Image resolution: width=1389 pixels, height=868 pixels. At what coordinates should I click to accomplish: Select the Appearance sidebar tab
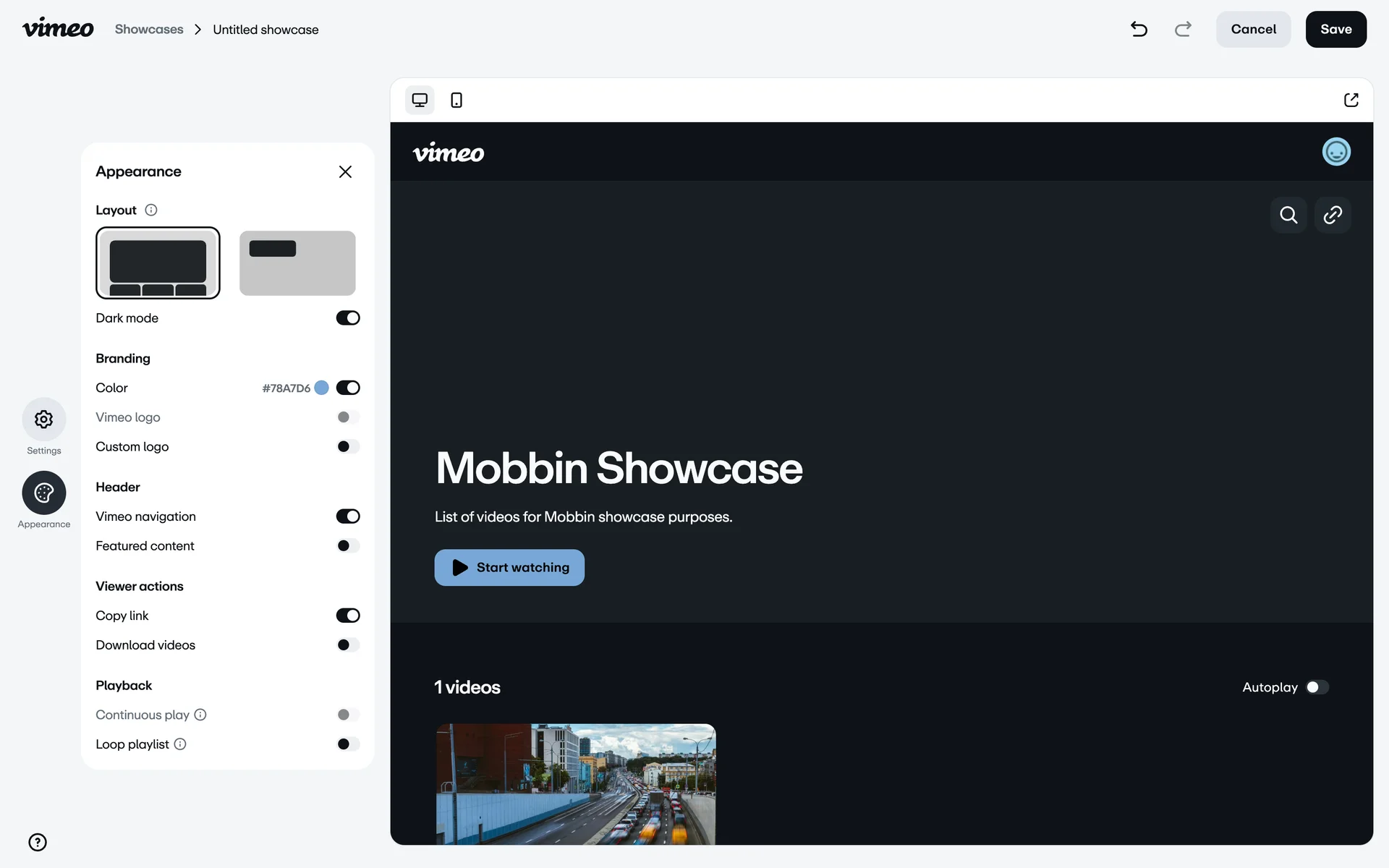pos(44,493)
